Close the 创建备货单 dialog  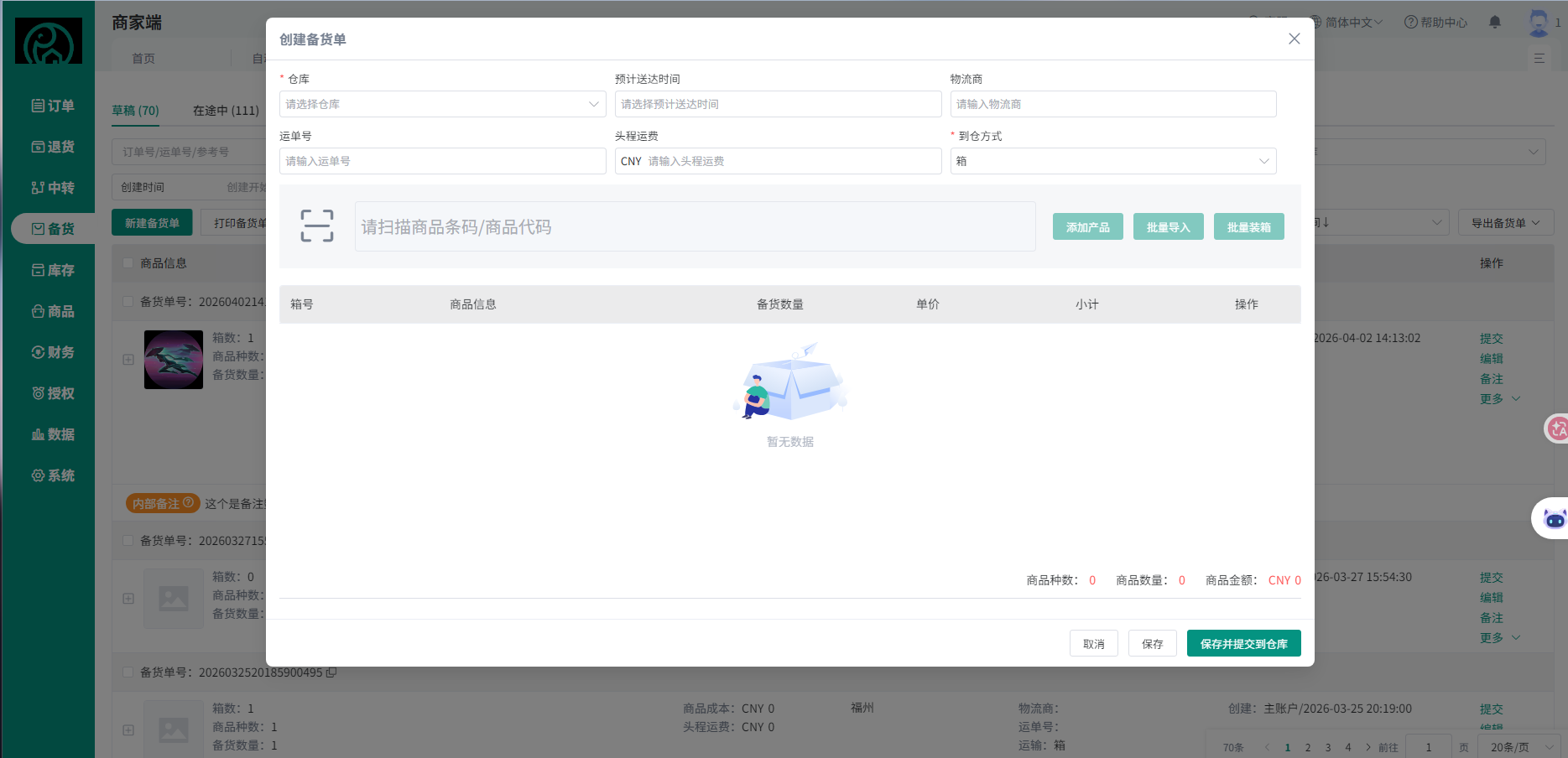pos(1295,39)
